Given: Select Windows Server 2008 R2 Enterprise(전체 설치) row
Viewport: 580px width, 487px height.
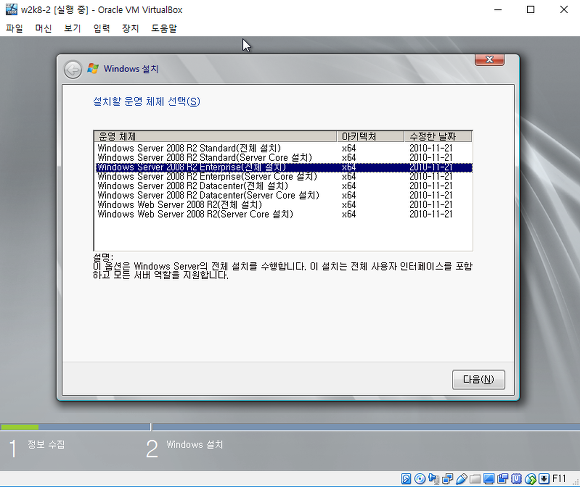Looking at the screenshot, I should 283,167.
